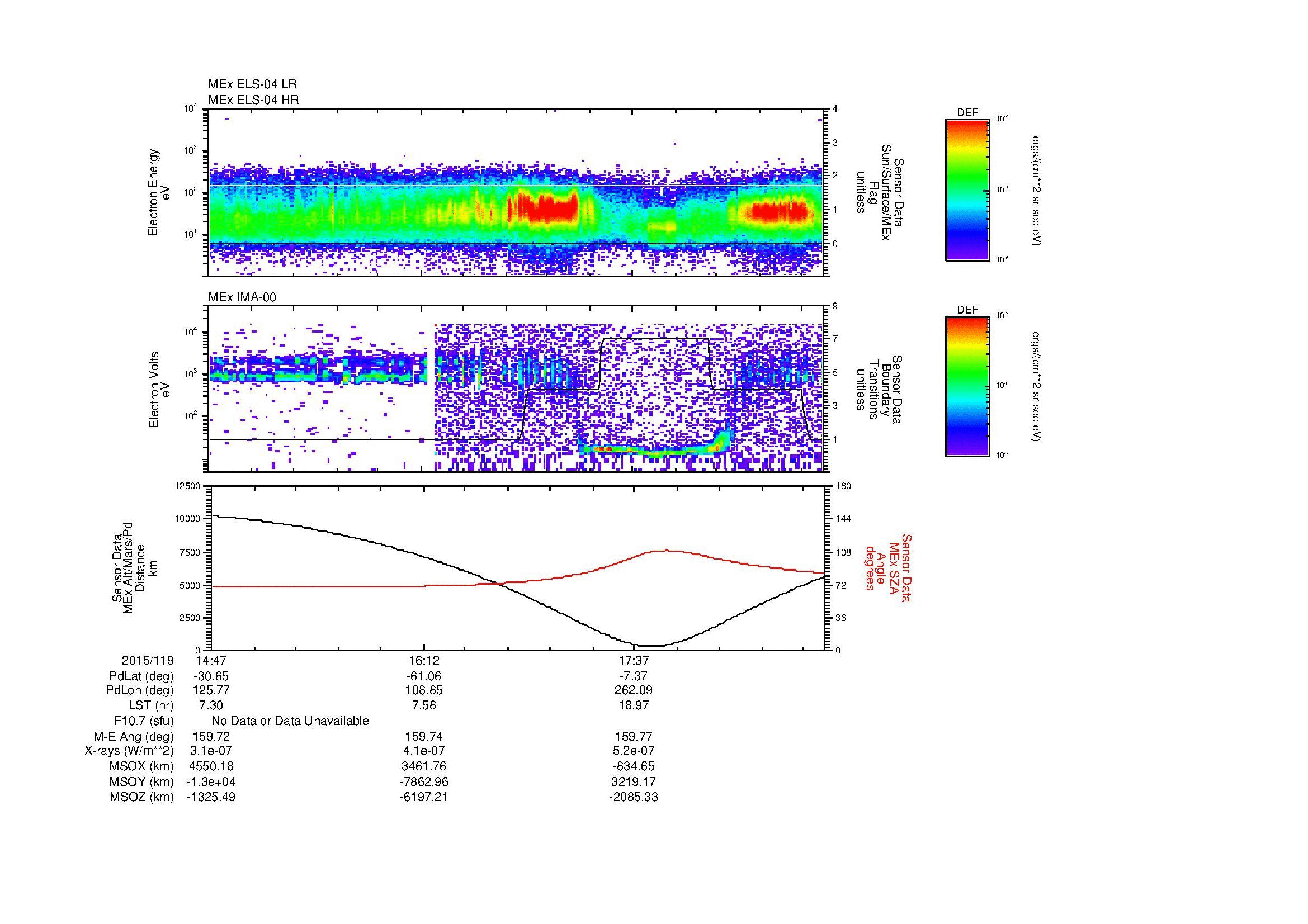Image resolution: width=1308 pixels, height=924 pixels.
Task: Click MSOY value 3219.17
Action: (634, 781)
